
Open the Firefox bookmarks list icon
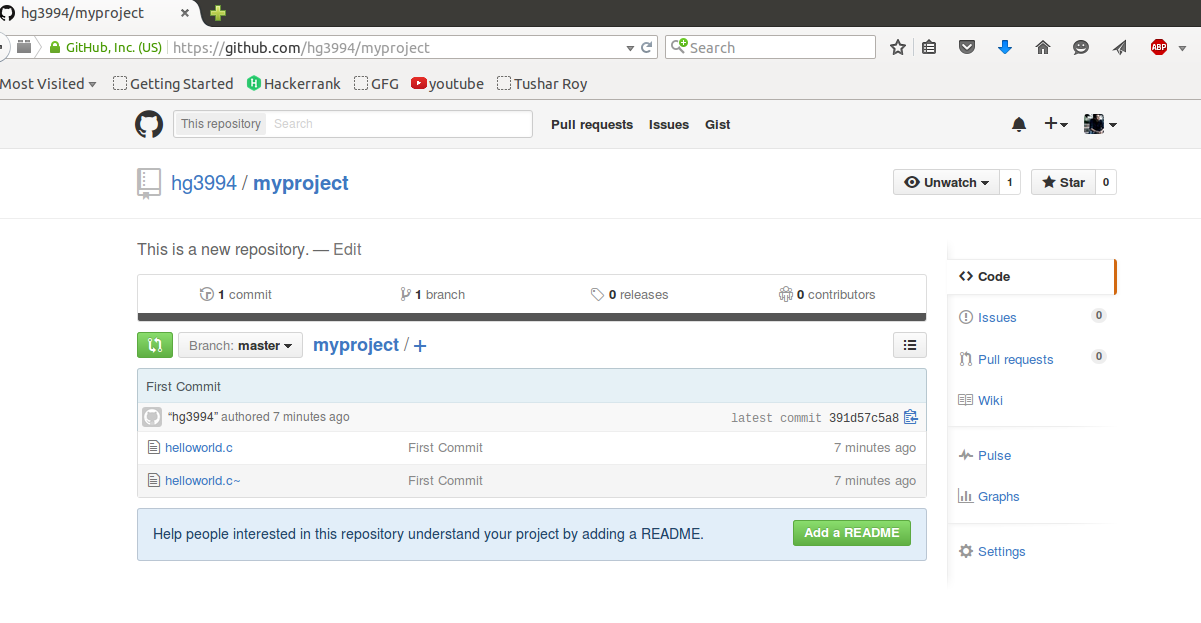[929, 47]
